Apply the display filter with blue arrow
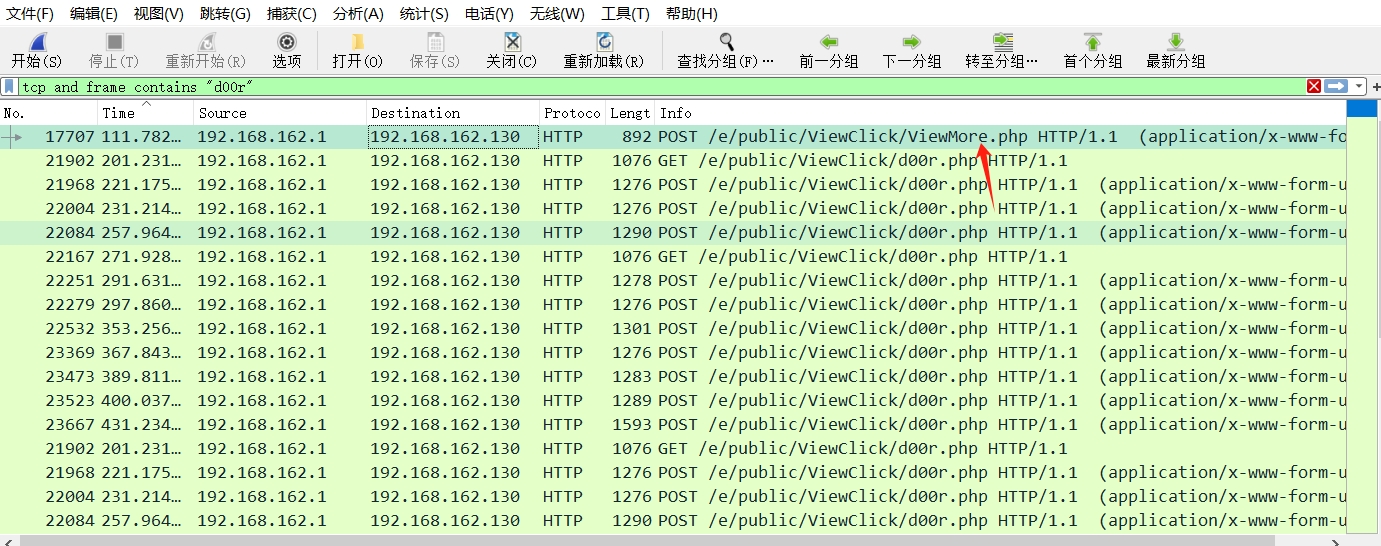Image resolution: width=1381 pixels, height=546 pixels. coord(1336,87)
